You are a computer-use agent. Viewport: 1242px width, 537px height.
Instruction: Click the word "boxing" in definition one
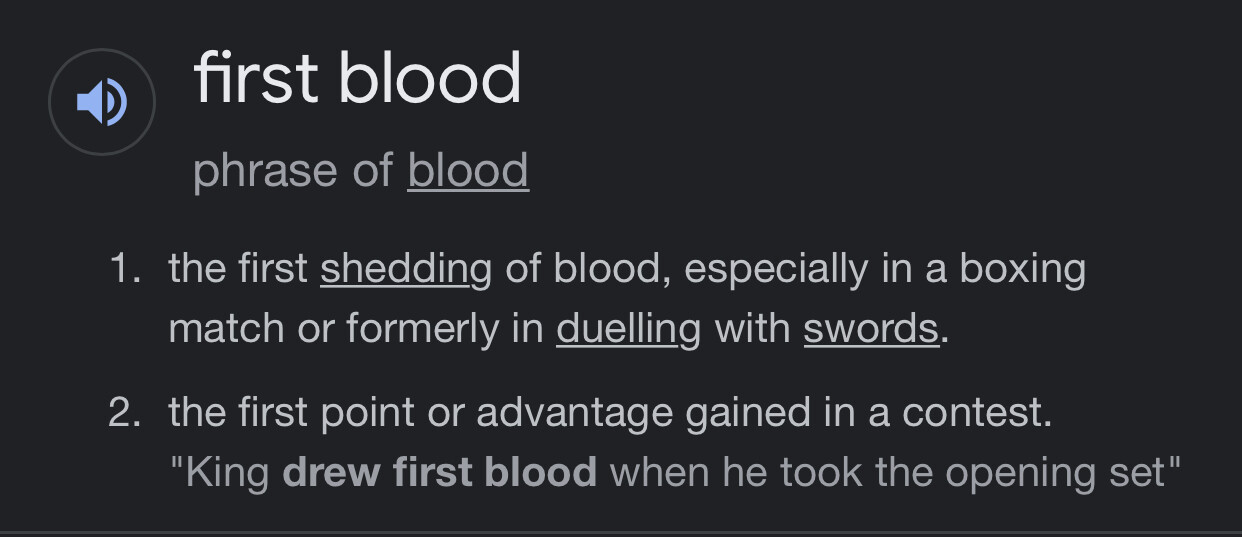pyautogui.click(x=1023, y=269)
